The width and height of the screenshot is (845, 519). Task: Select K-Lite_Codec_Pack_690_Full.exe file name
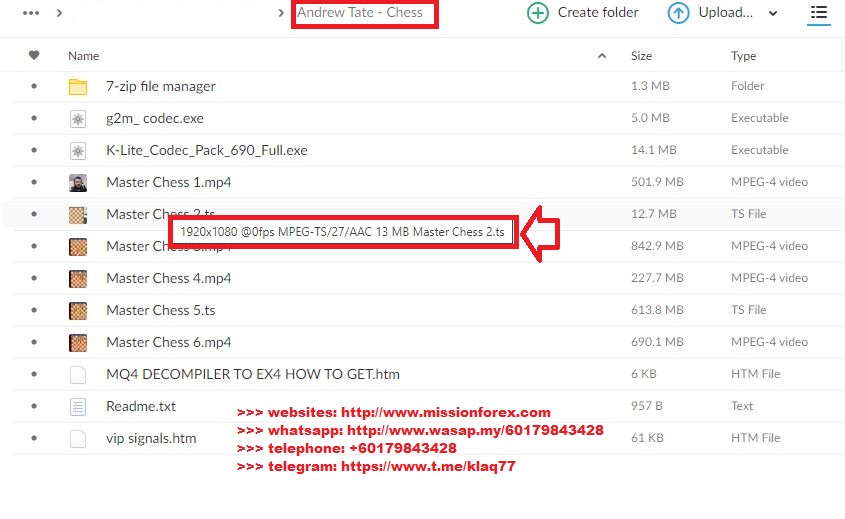click(206, 150)
